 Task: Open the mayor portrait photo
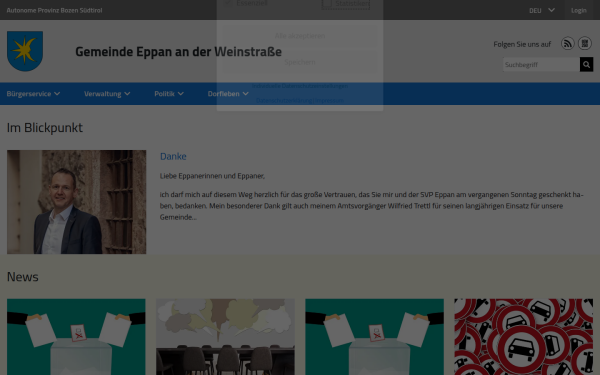tap(77, 202)
